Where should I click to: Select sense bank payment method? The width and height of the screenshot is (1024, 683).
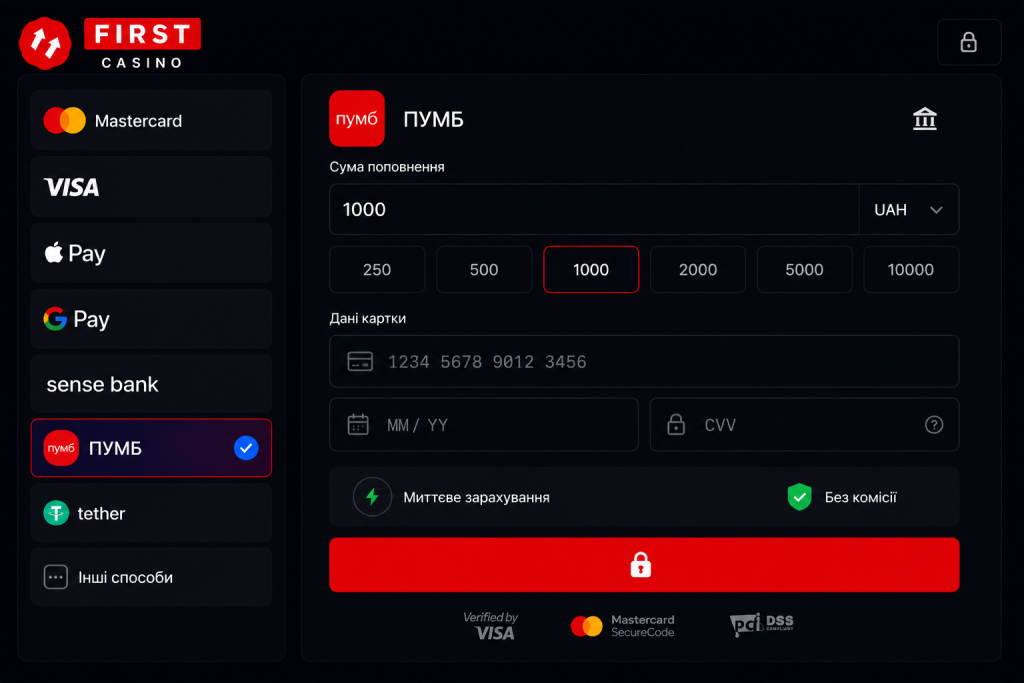pyautogui.click(x=151, y=384)
